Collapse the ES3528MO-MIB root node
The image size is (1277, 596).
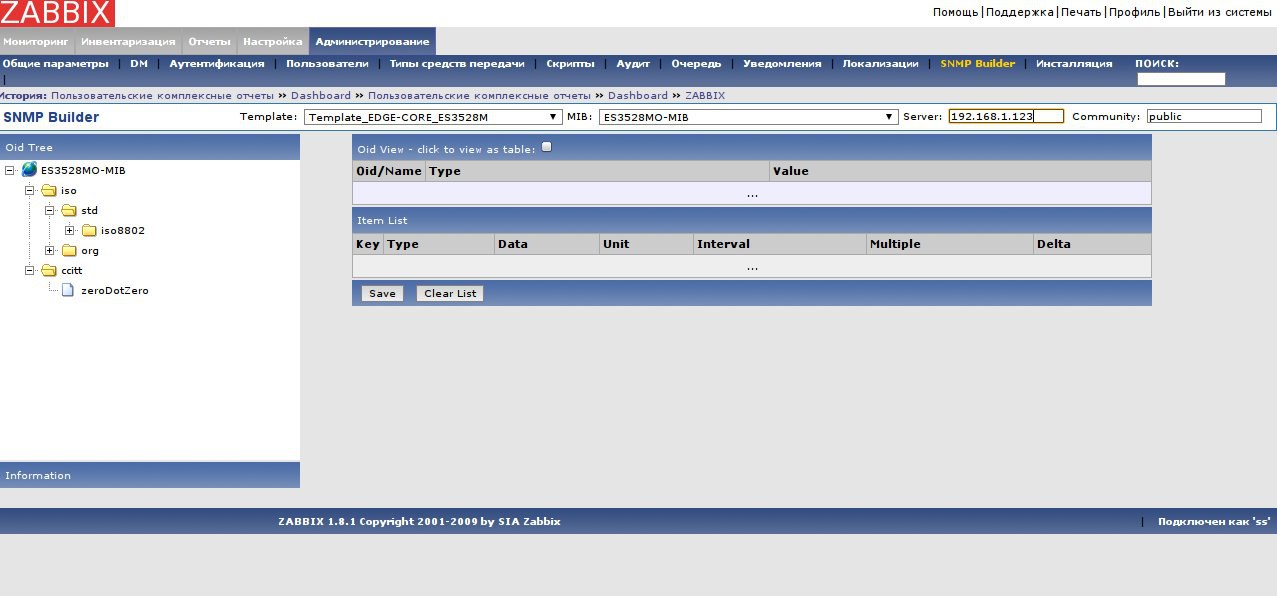pos(10,170)
